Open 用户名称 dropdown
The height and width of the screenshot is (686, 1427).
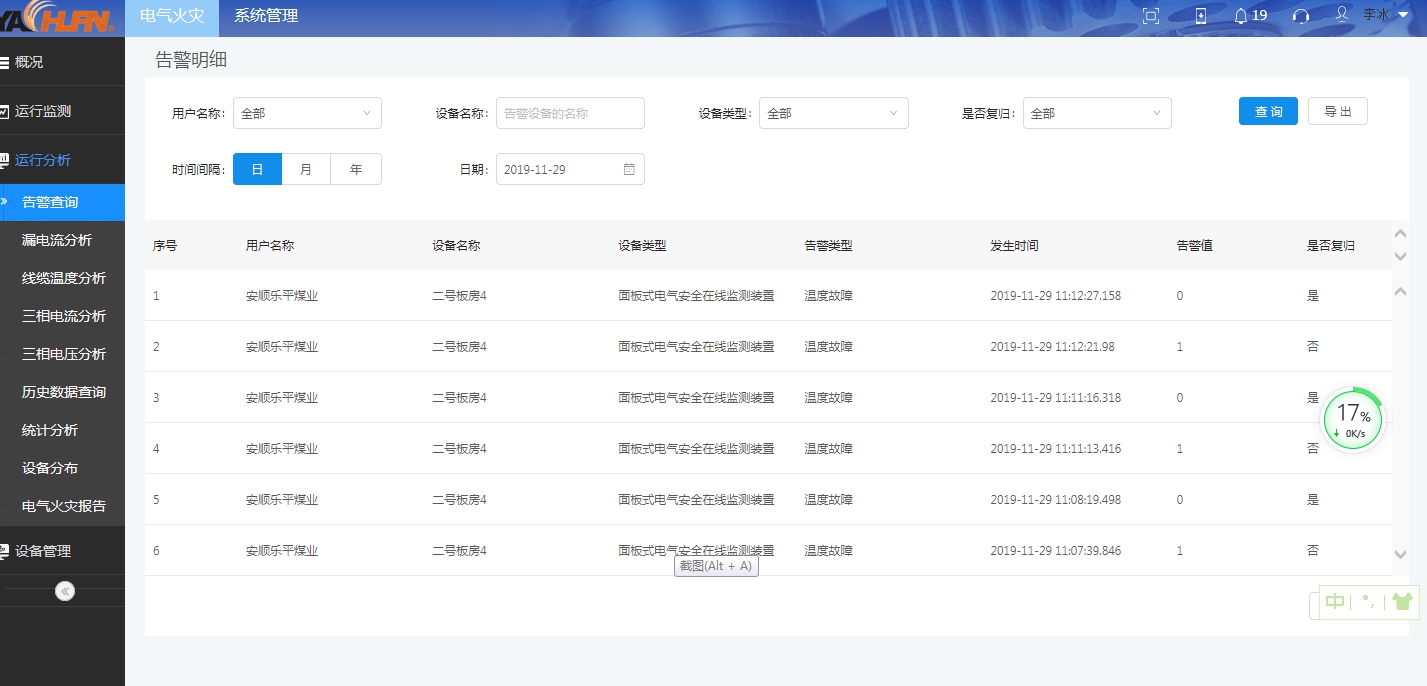tap(307, 113)
